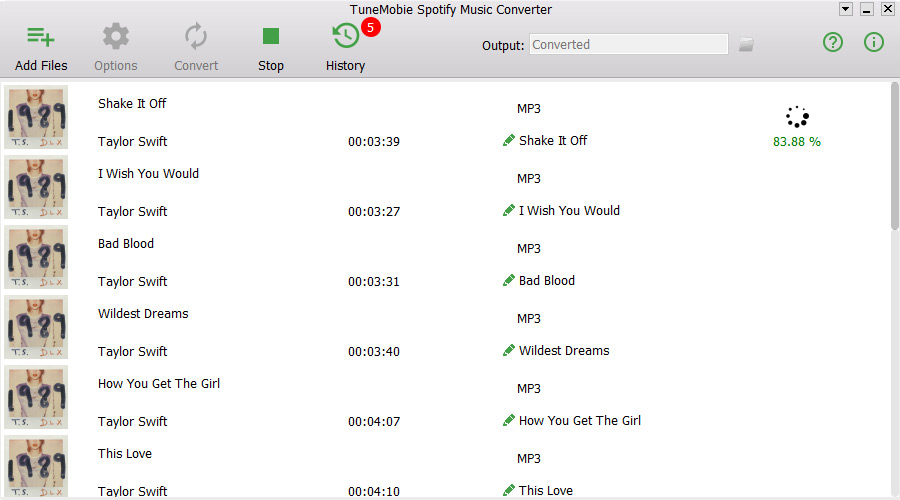Edit output name pencil for How You Get The Girl

click(509, 420)
